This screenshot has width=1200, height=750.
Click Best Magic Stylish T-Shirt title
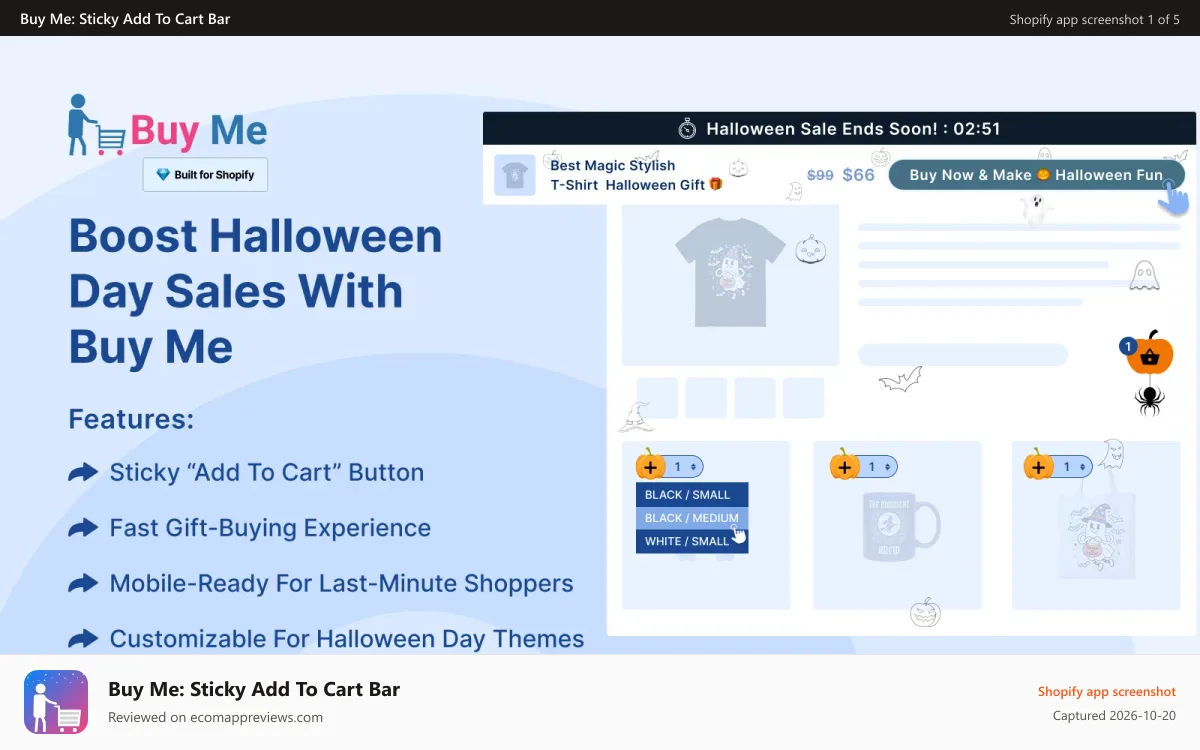pos(636,175)
